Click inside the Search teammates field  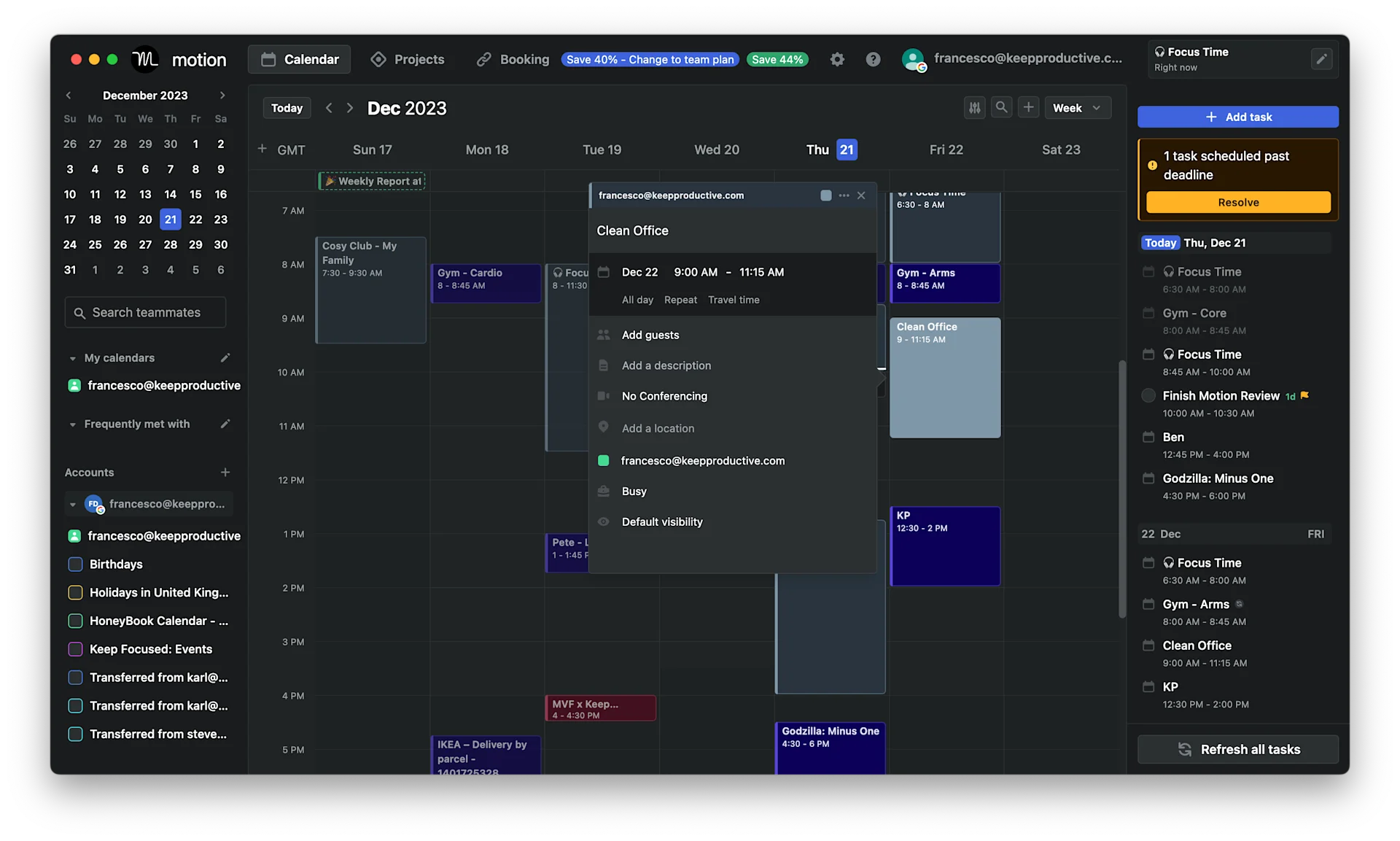pyautogui.click(x=144, y=312)
